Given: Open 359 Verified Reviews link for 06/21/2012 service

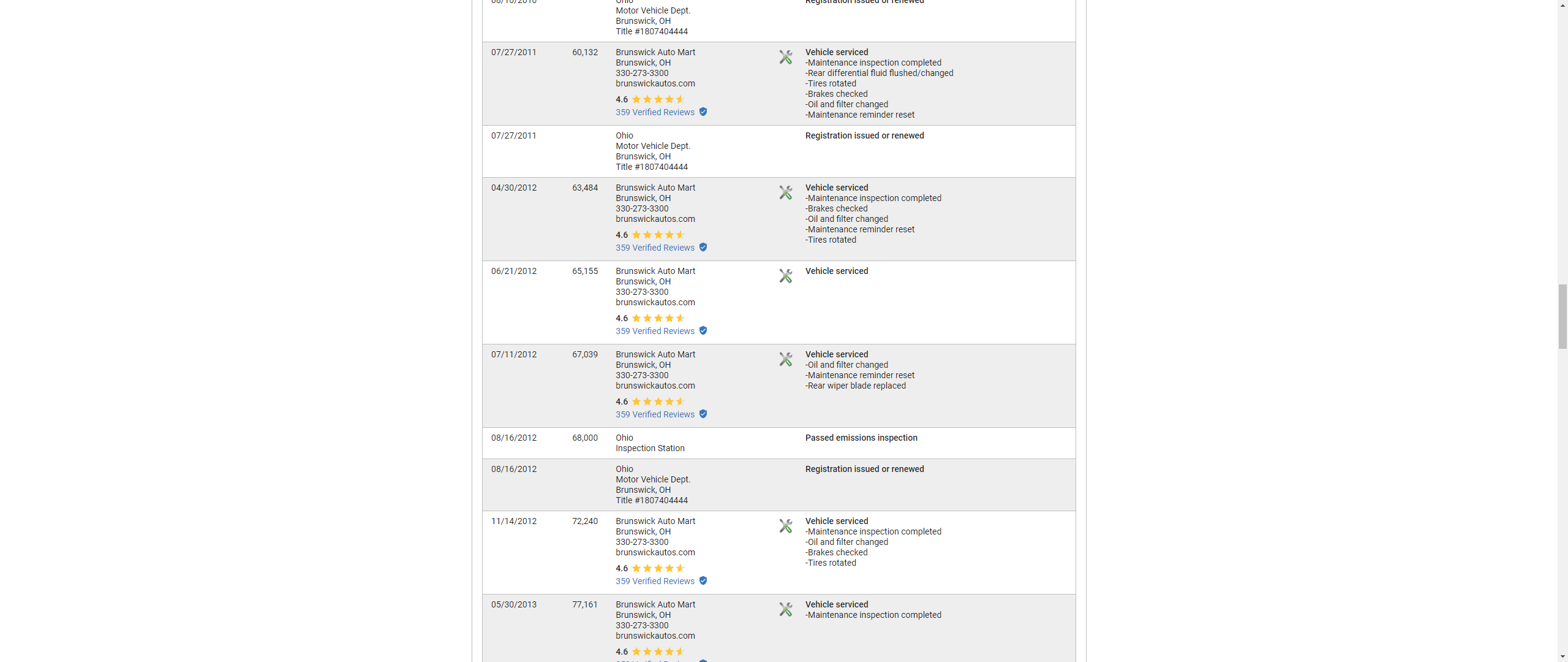Looking at the screenshot, I should 655,331.
